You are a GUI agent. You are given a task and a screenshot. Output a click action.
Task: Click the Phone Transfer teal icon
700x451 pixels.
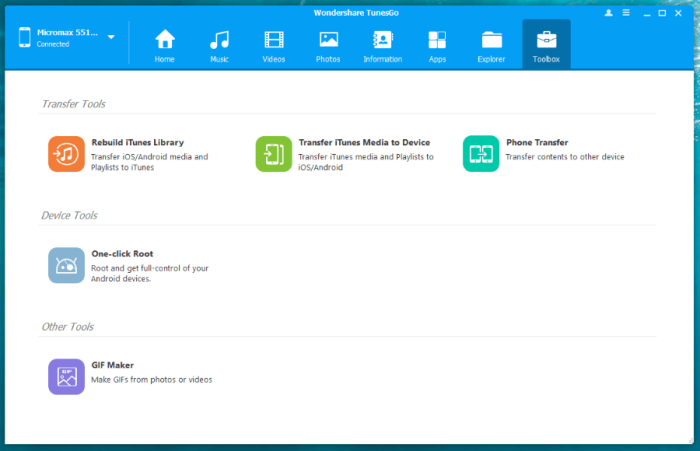tap(481, 154)
